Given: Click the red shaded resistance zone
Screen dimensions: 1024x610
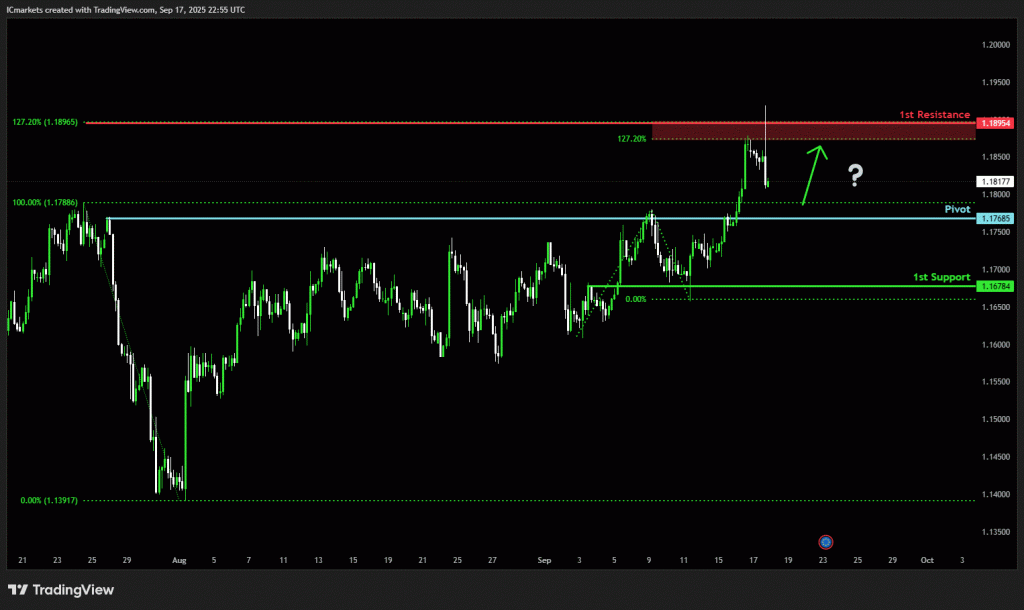Looking at the screenshot, I should [x=814, y=131].
